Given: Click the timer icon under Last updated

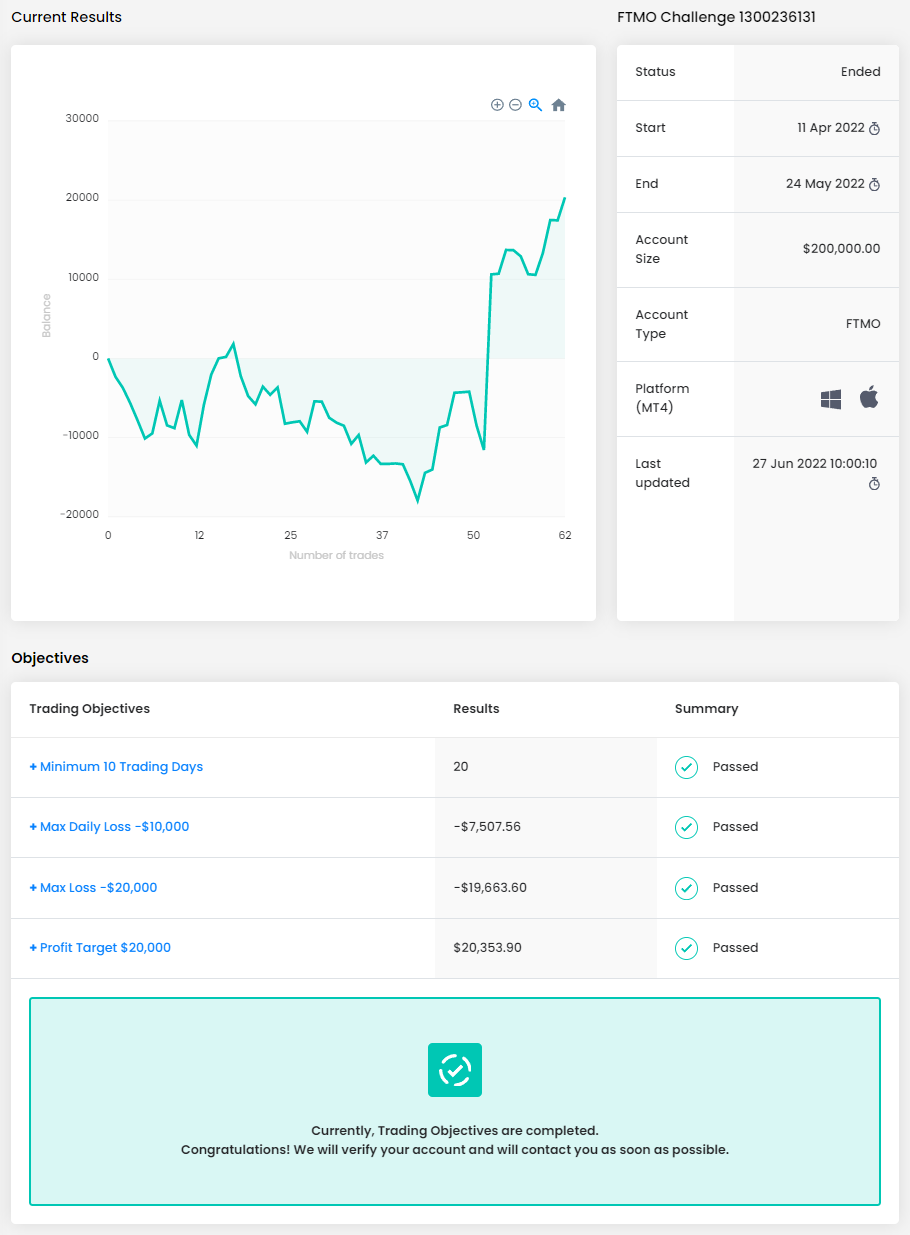Looking at the screenshot, I should point(874,484).
